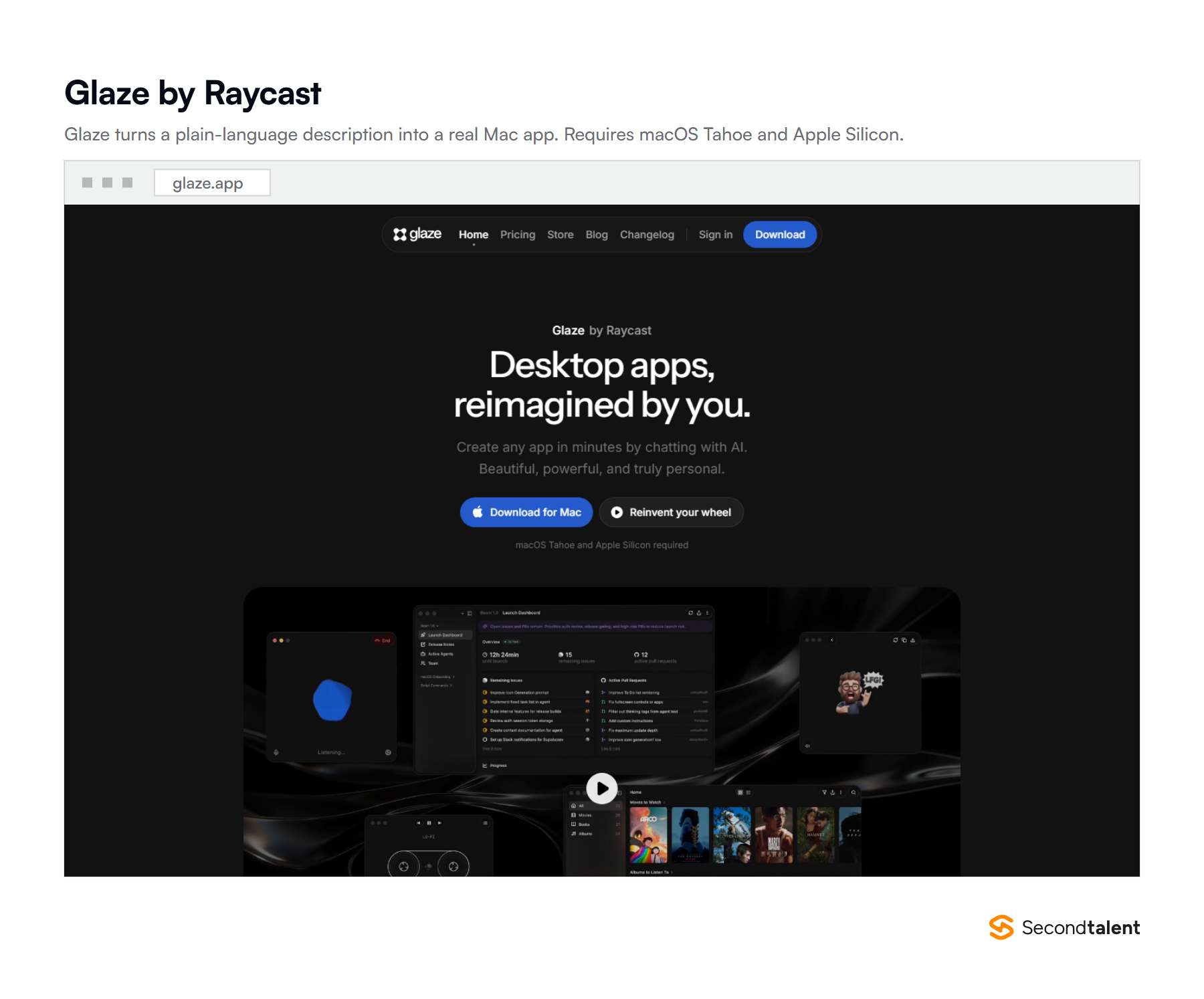The width and height of the screenshot is (1204, 999).
Task: Click the share icon in Launch Dashboard
Action: tap(699, 613)
